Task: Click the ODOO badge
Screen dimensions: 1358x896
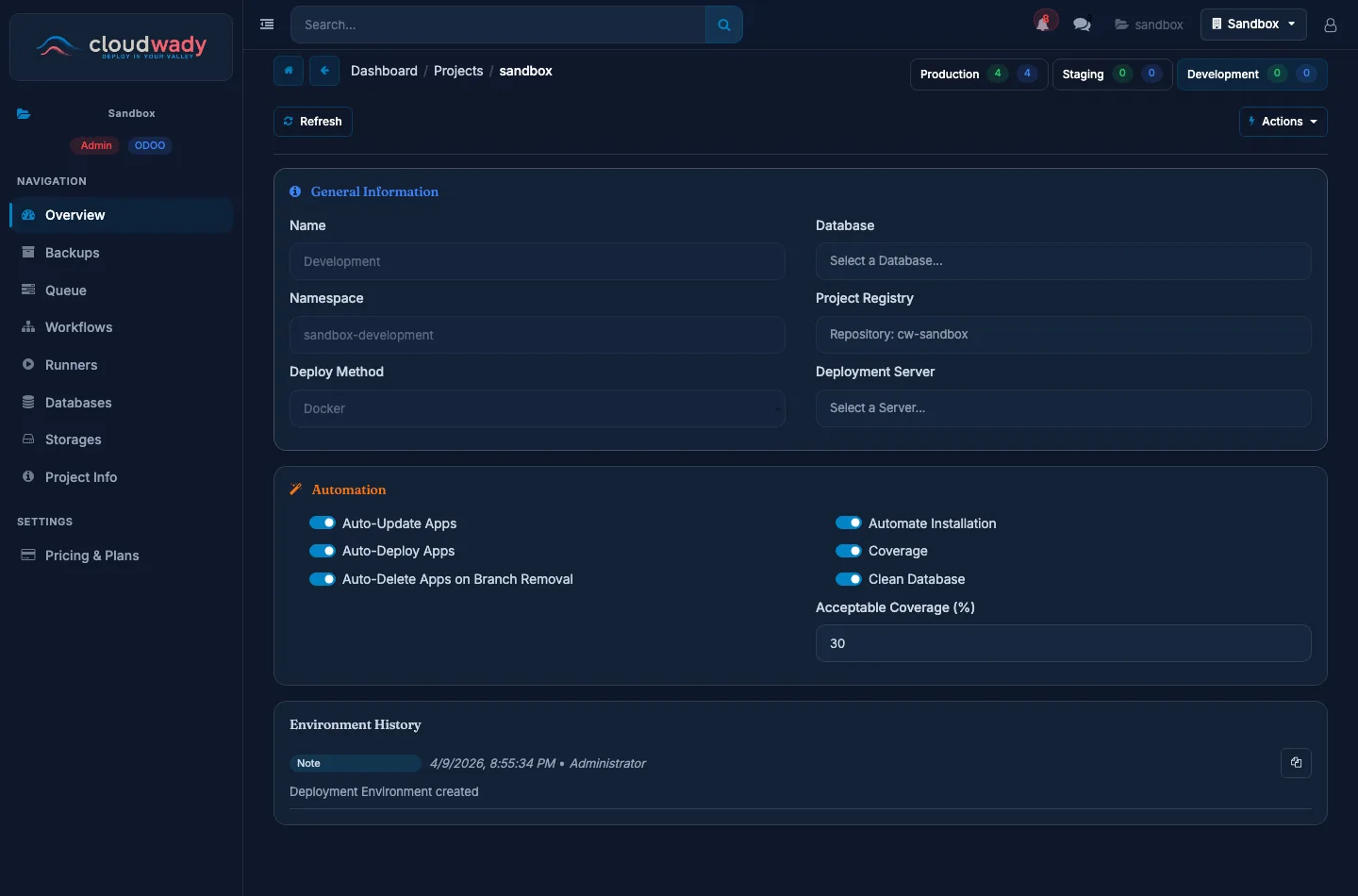Action: 150,145
